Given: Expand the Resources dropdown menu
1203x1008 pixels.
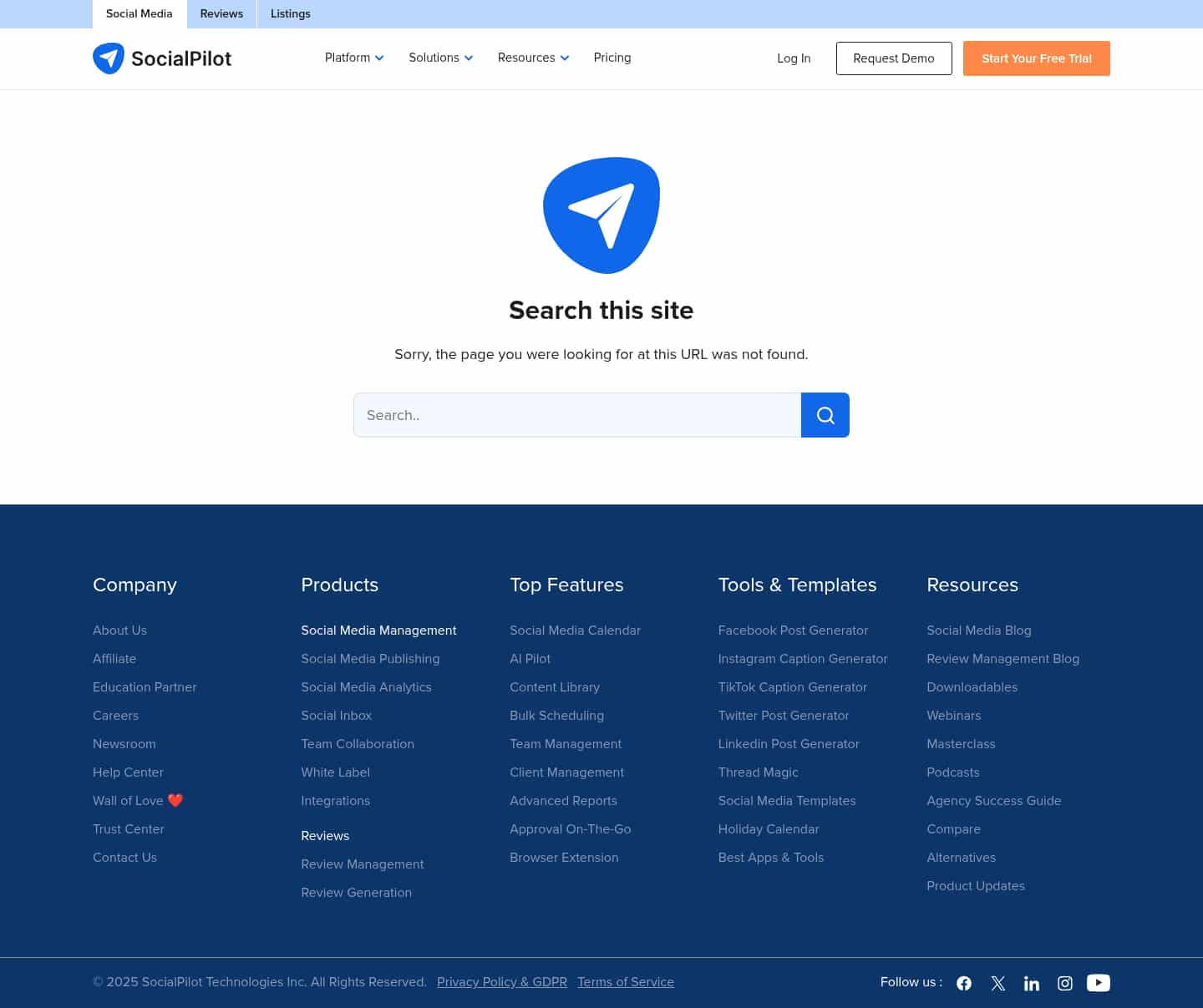Looking at the screenshot, I should [532, 58].
